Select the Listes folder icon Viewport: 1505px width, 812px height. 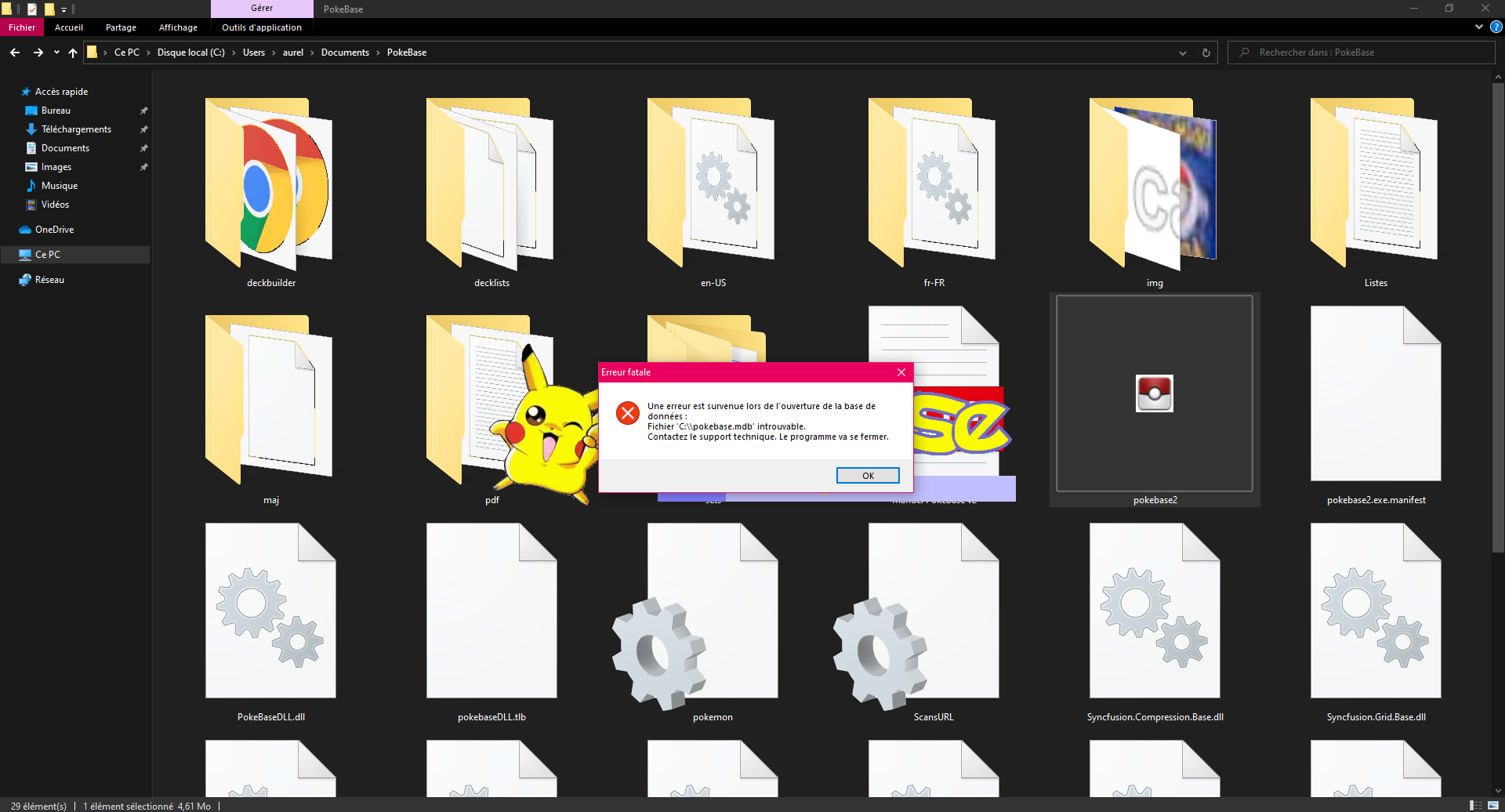click(1375, 184)
